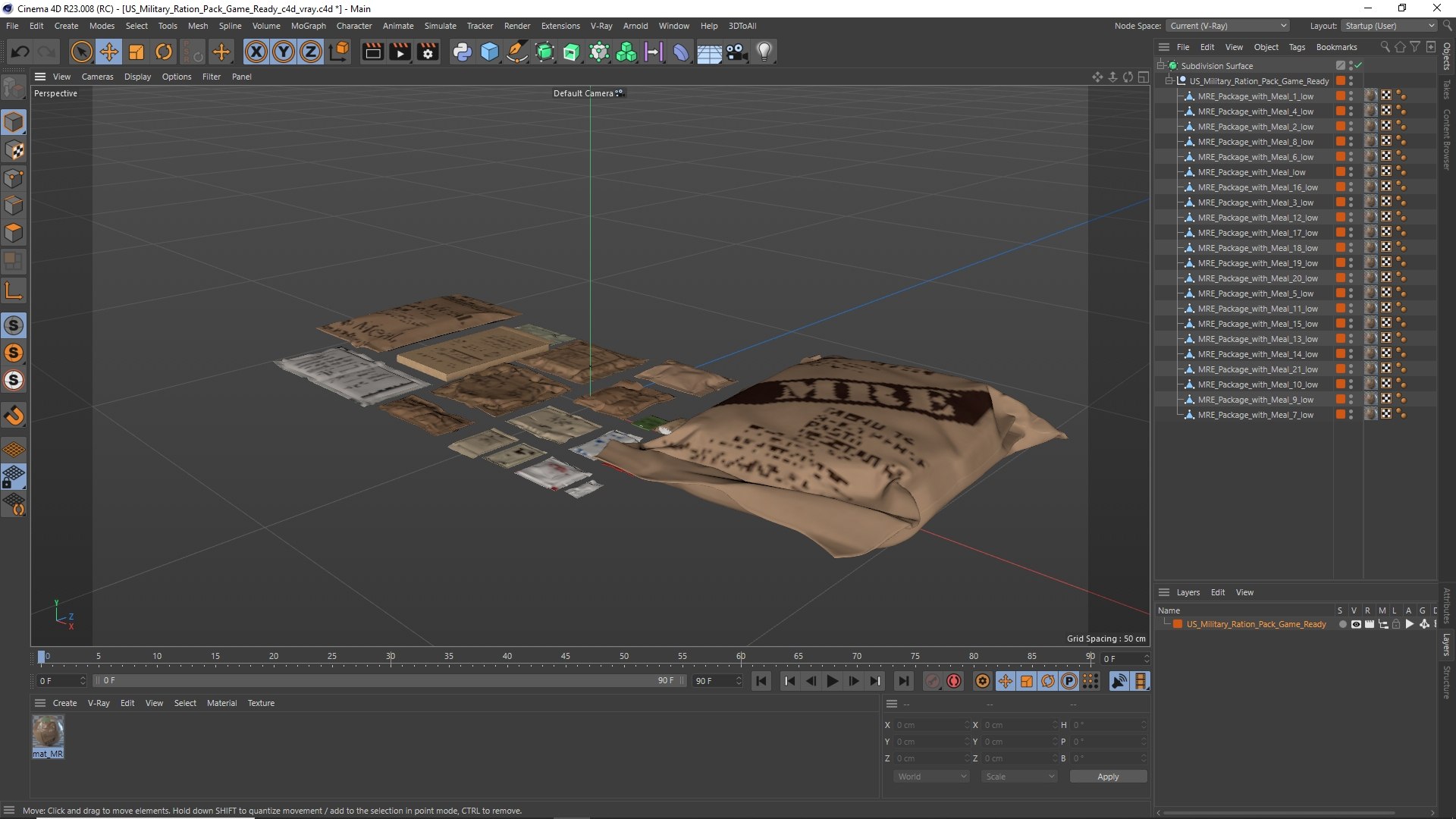Click orange color swatch of layer
Screen dimensions: 1456x819
click(x=1177, y=624)
